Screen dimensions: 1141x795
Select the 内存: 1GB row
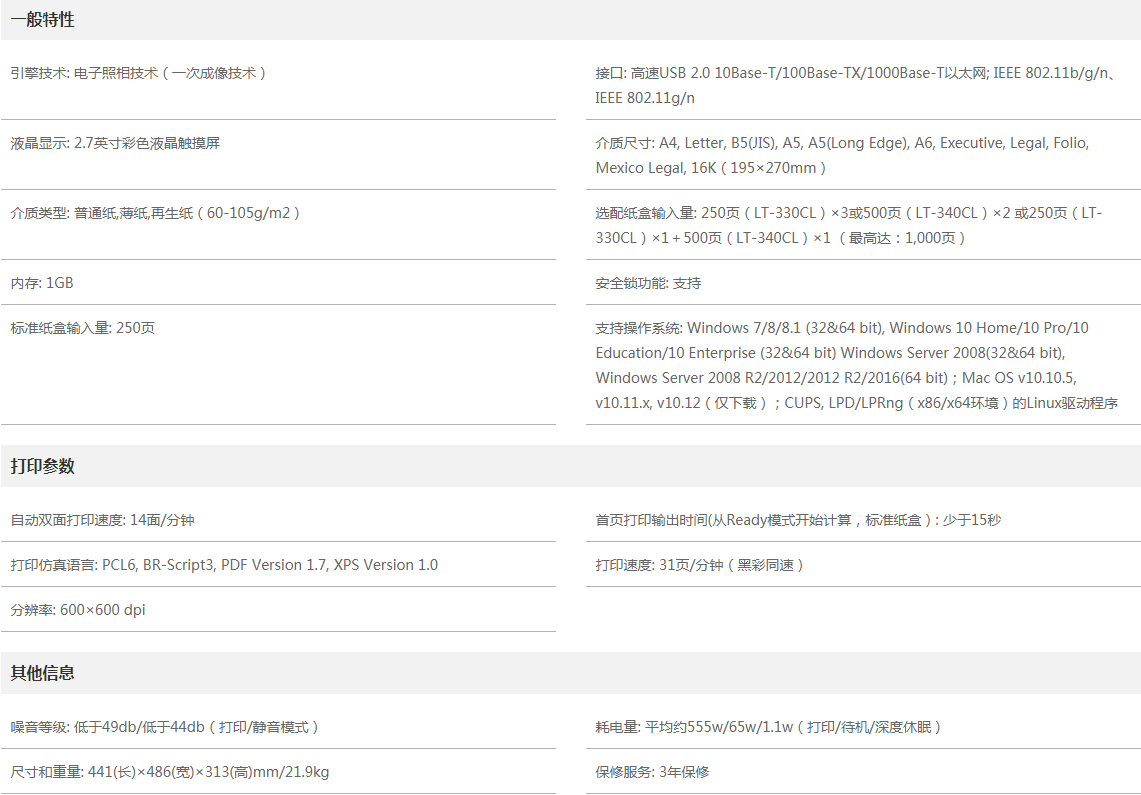pyautogui.click(x=42, y=283)
